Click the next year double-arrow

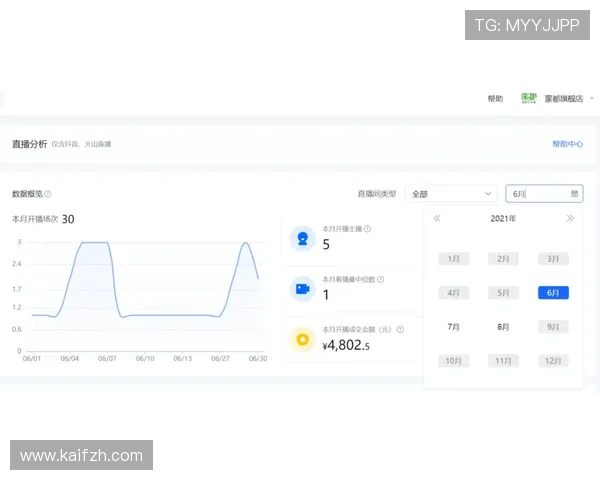click(570, 218)
